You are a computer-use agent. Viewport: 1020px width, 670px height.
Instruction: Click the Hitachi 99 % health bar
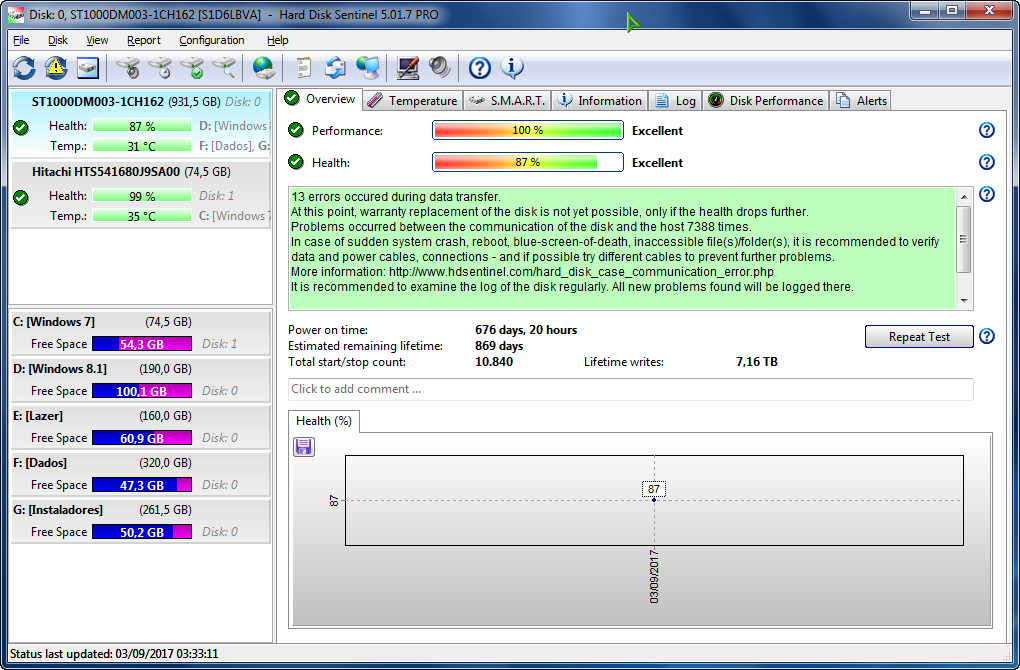(142, 196)
